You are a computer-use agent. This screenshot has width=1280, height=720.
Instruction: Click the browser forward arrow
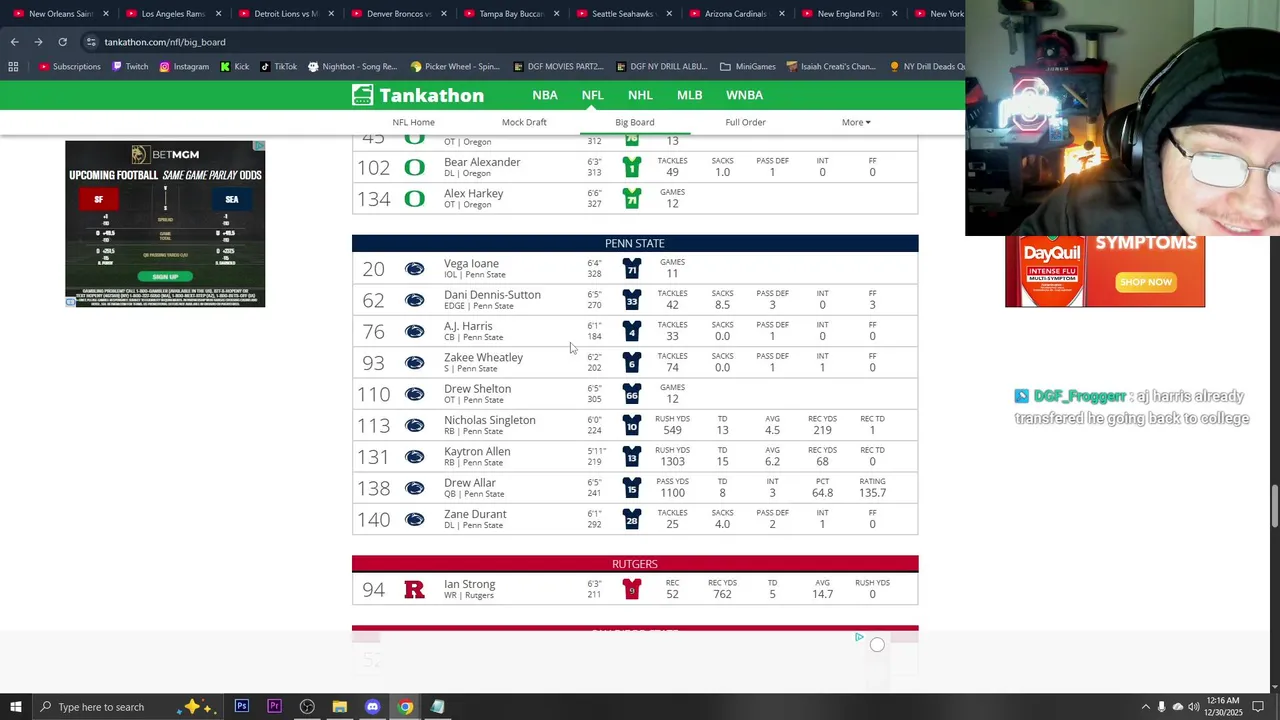pyautogui.click(x=38, y=42)
